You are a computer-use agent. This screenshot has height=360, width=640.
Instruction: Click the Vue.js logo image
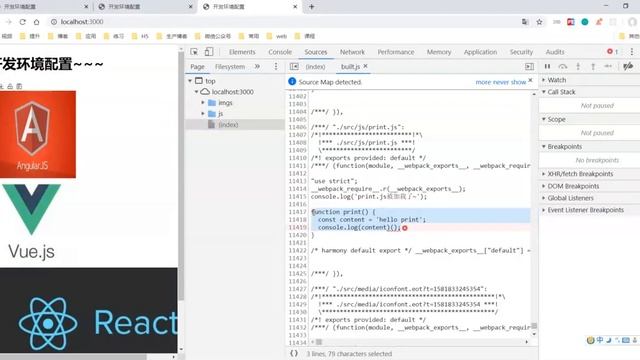click(31, 222)
